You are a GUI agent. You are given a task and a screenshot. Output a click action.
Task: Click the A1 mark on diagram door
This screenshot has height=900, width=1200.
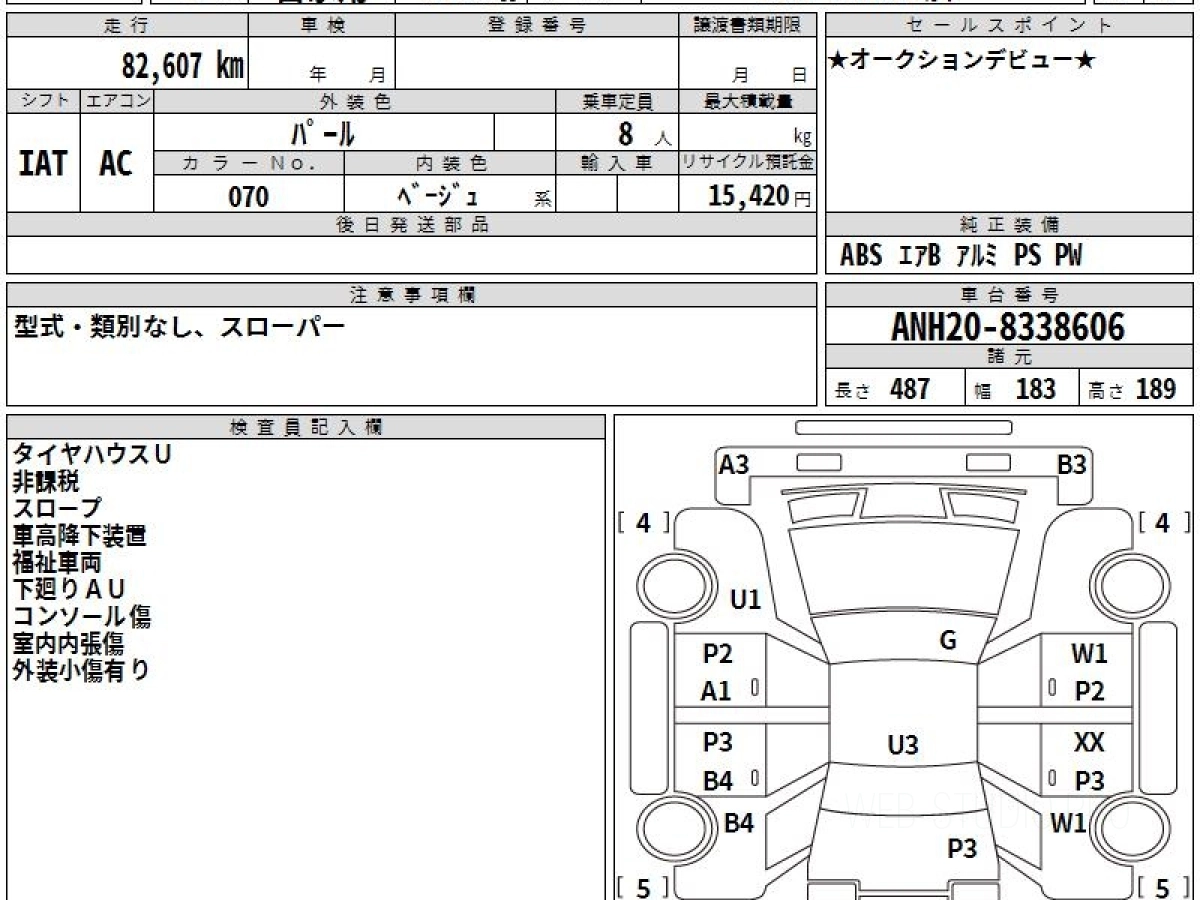[716, 691]
